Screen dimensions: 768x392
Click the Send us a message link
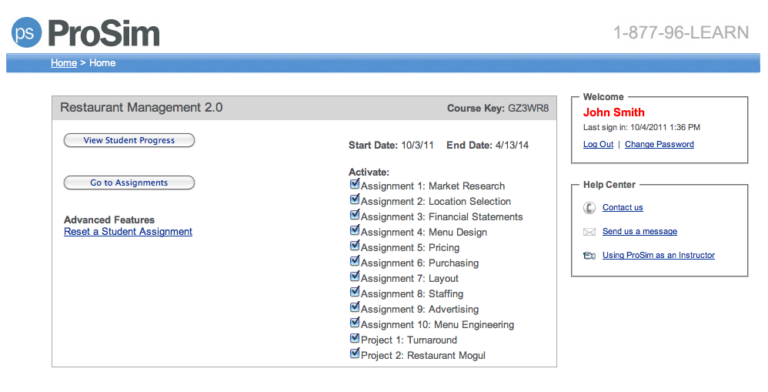(x=640, y=231)
